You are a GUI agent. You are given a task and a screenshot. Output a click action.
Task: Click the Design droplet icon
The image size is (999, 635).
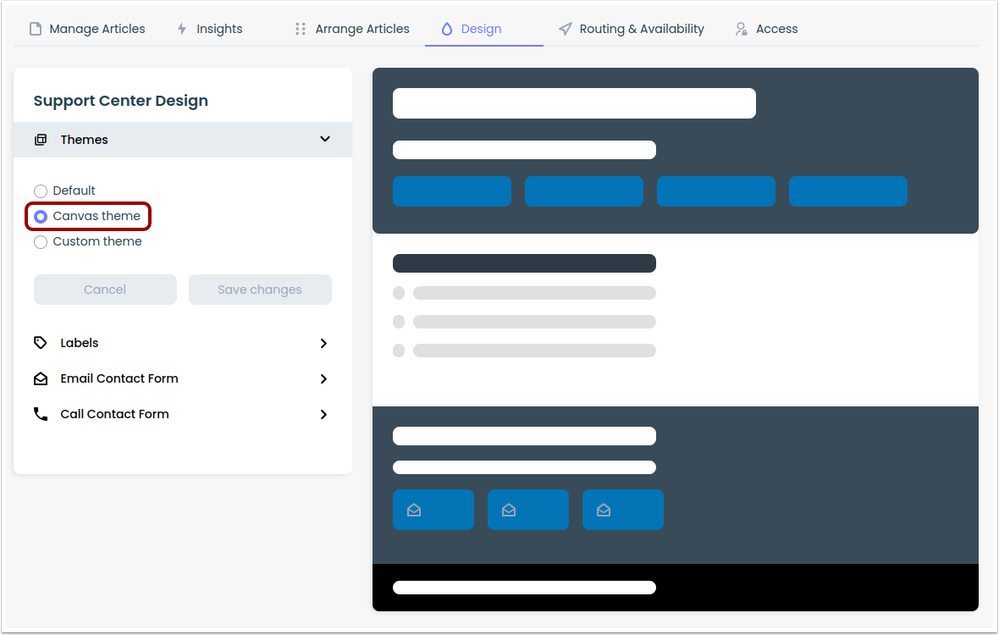(x=447, y=29)
